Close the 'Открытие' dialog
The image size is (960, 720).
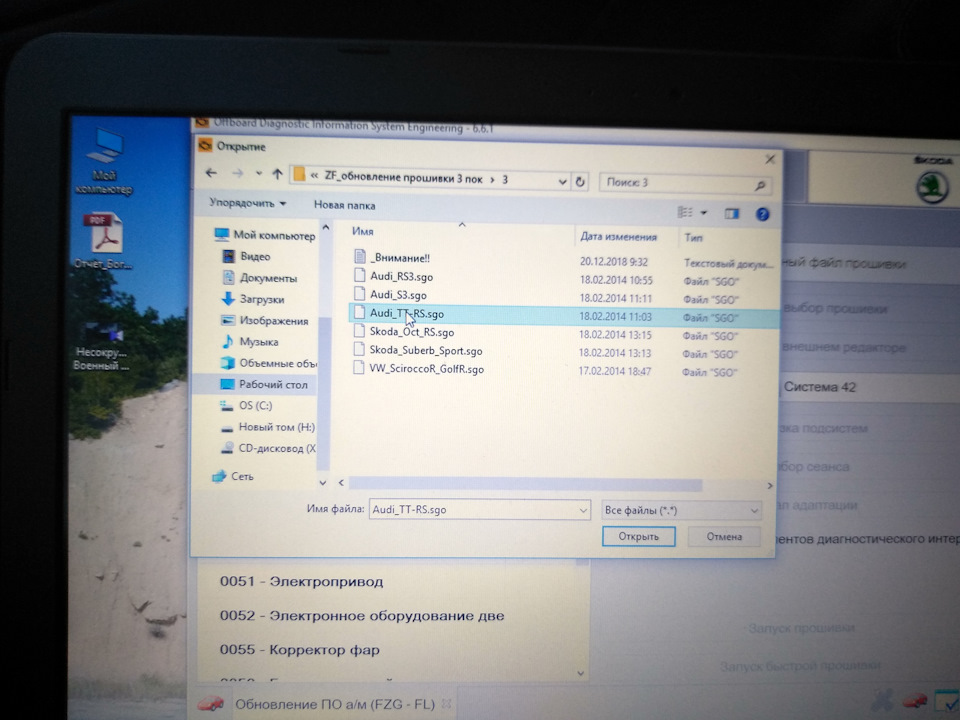point(770,159)
